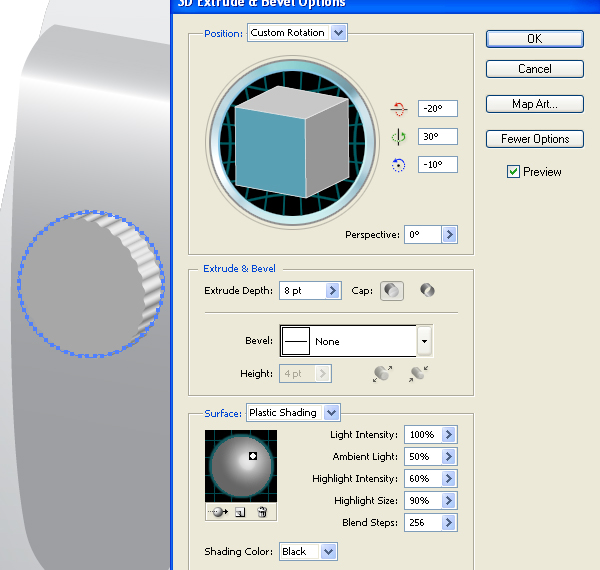600x570 pixels.
Task: Edit the Y rotation field 30°
Action: coord(438,137)
